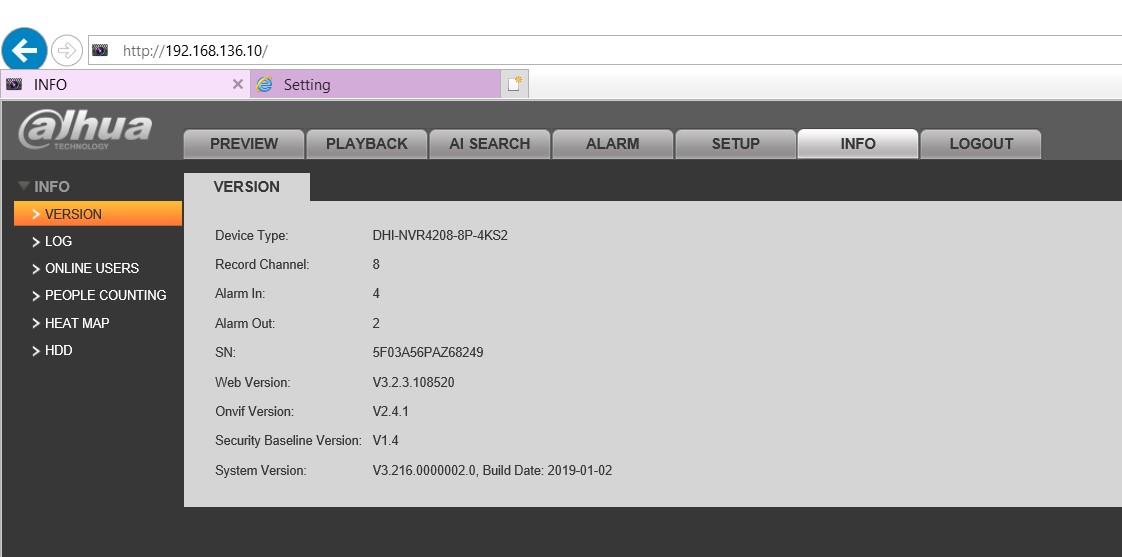Collapse the INFO sidebar section triangle
This screenshot has height=557, width=1122.
pyautogui.click(x=24, y=186)
